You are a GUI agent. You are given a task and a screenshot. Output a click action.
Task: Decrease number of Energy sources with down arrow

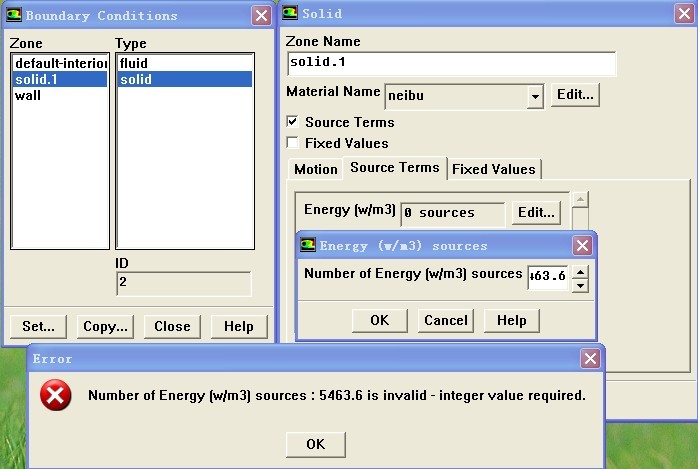coord(580,285)
